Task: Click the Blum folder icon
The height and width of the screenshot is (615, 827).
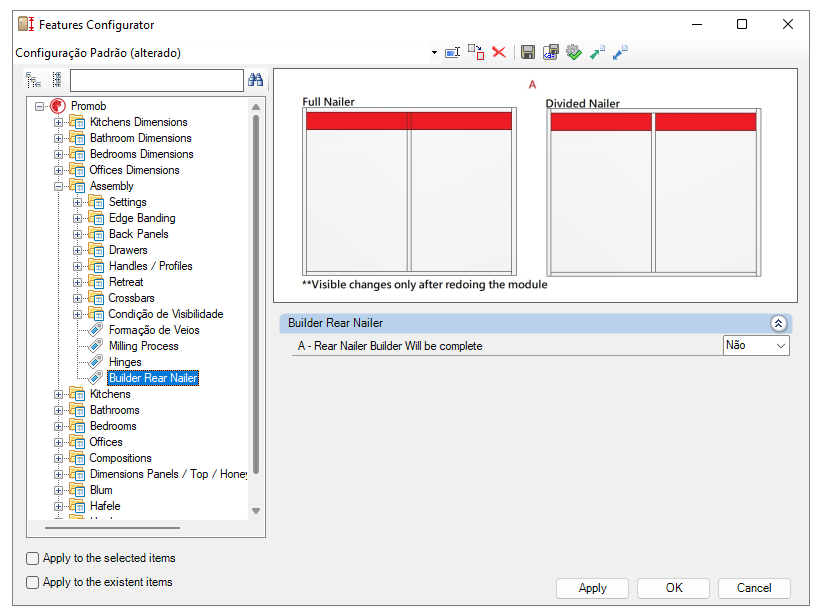Action: [77, 490]
